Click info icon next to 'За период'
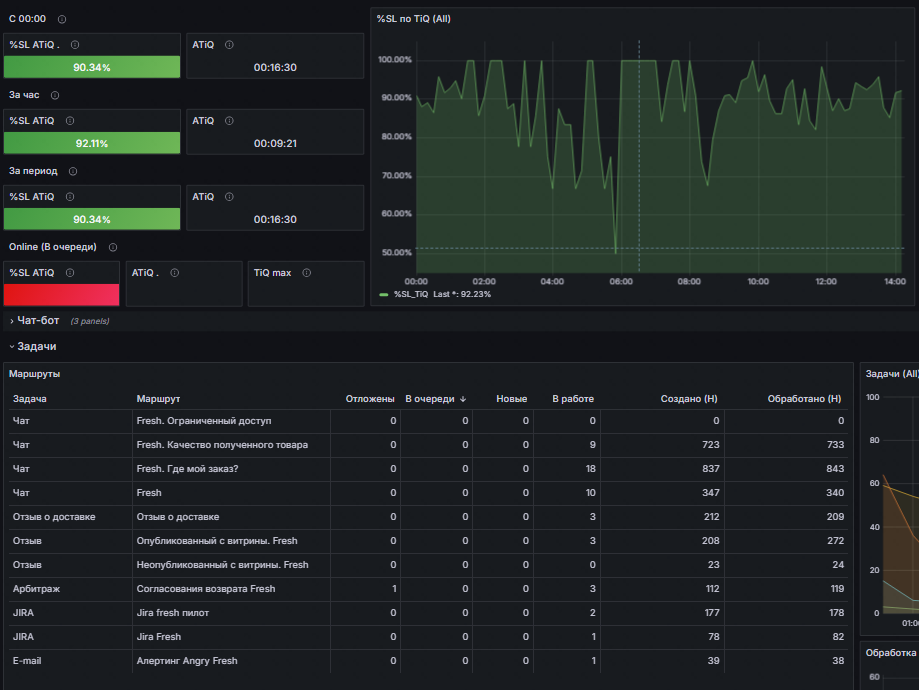Image resolution: width=919 pixels, height=690 pixels. click(x=73, y=171)
